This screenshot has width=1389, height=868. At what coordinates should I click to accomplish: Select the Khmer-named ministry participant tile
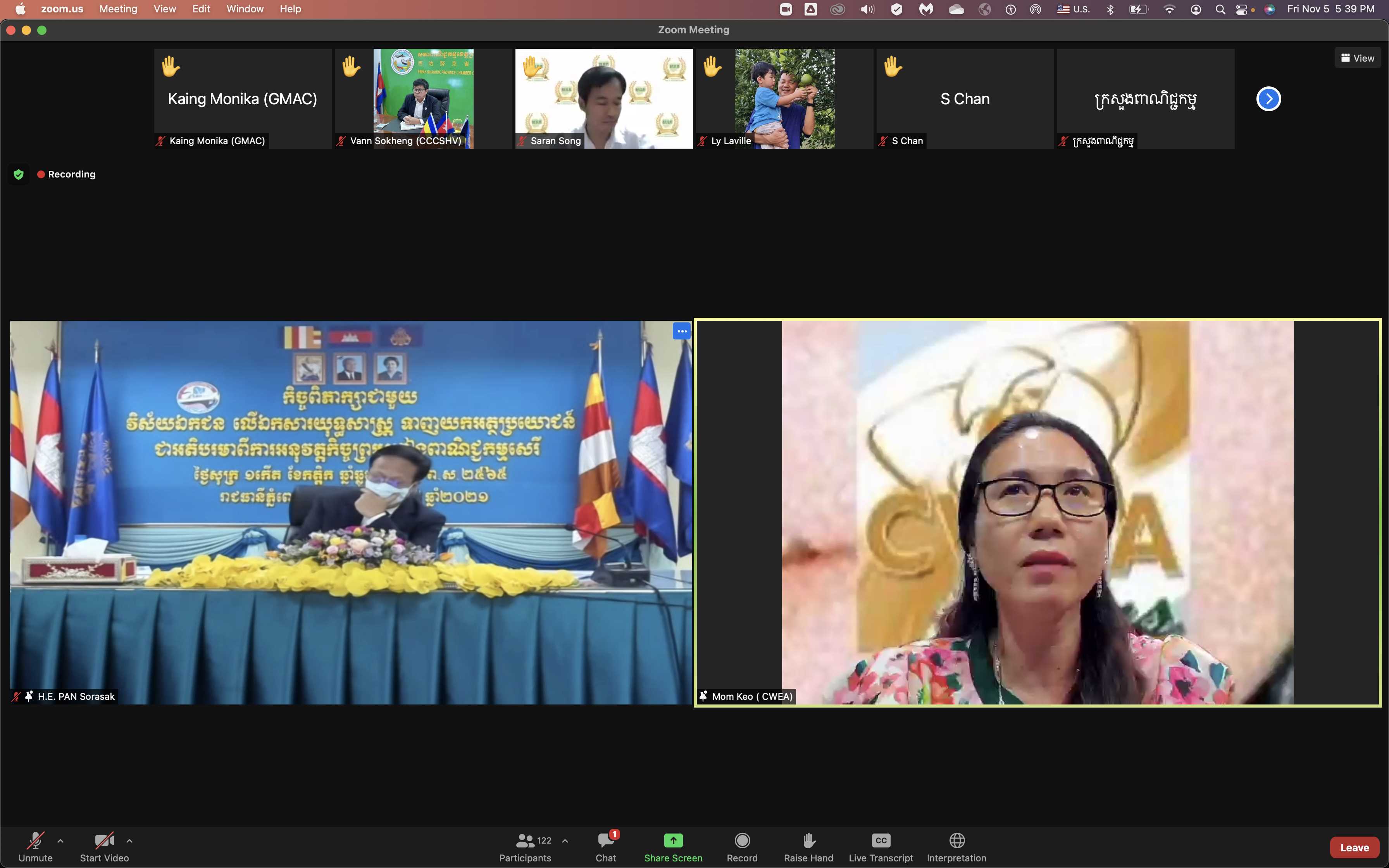point(1146,99)
